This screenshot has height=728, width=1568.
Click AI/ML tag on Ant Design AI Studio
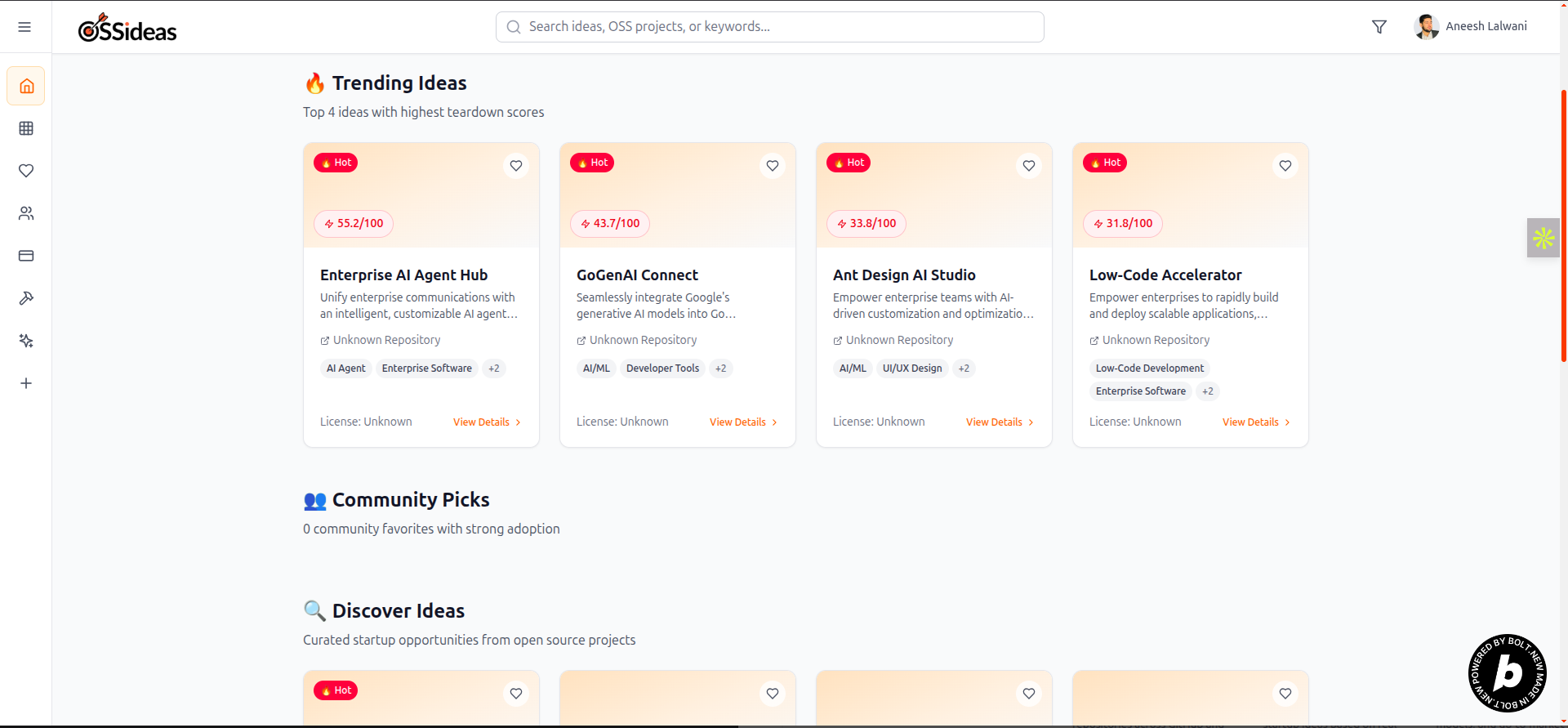[853, 368]
